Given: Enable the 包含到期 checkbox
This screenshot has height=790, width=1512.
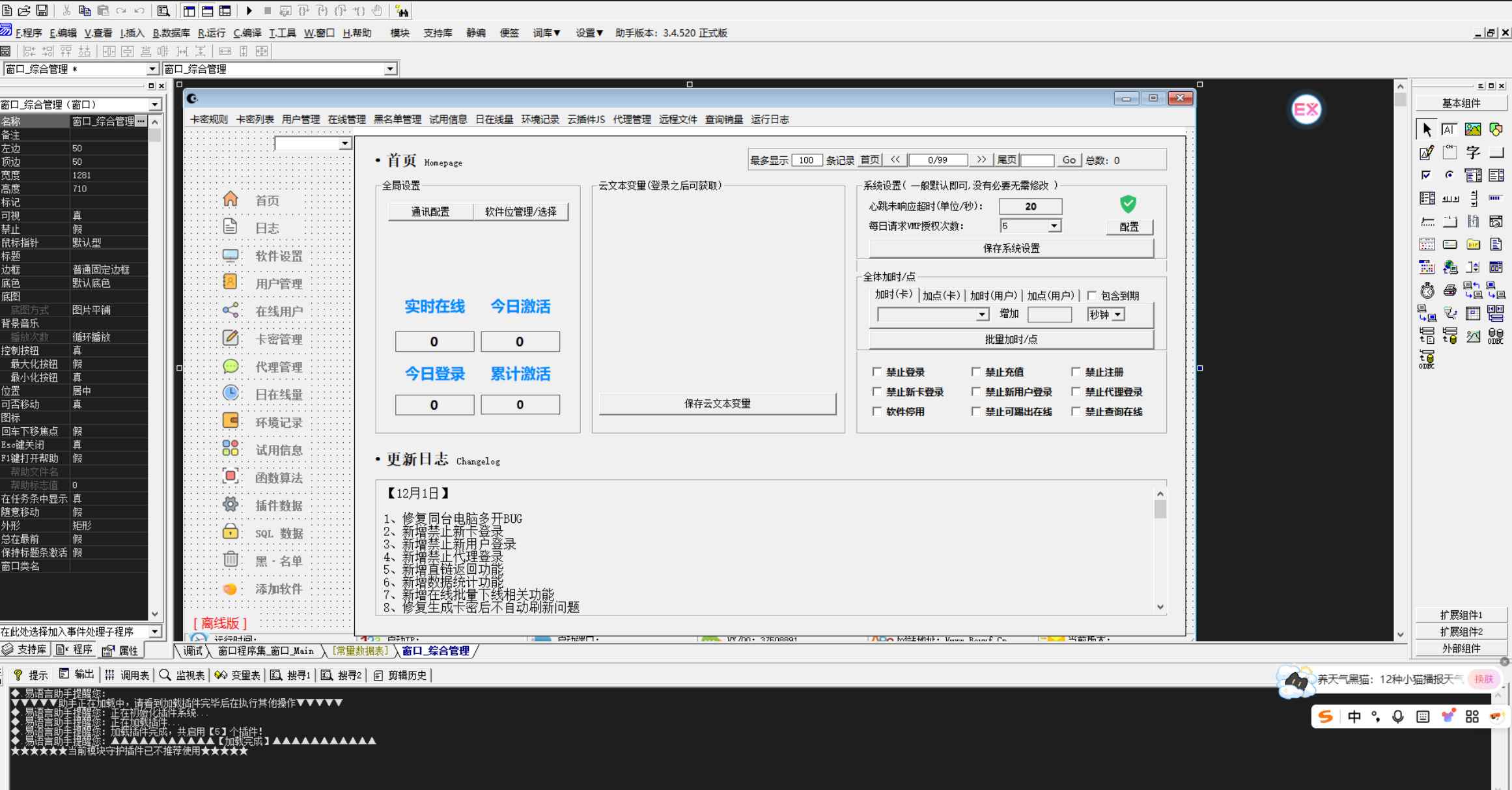Looking at the screenshot, I should click(1092, 295).
